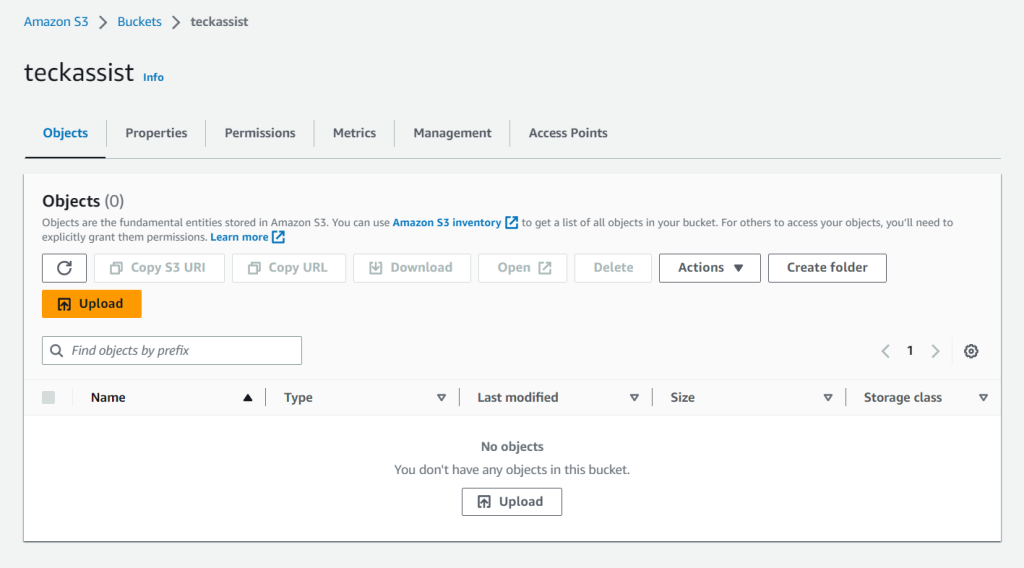Expand the Actions dropdown menu

709,268
